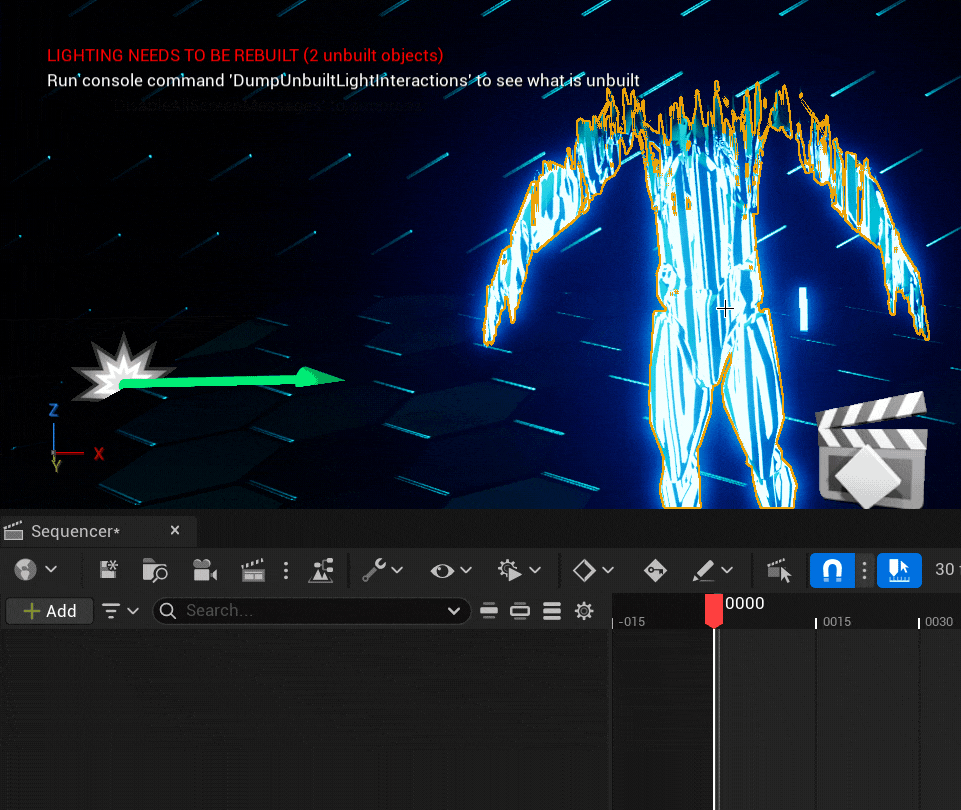Image resolution: width=961 pixels, height=810 pixels.
Task: Open the wrench Actions menu
Action: click(x=373, y=570)
